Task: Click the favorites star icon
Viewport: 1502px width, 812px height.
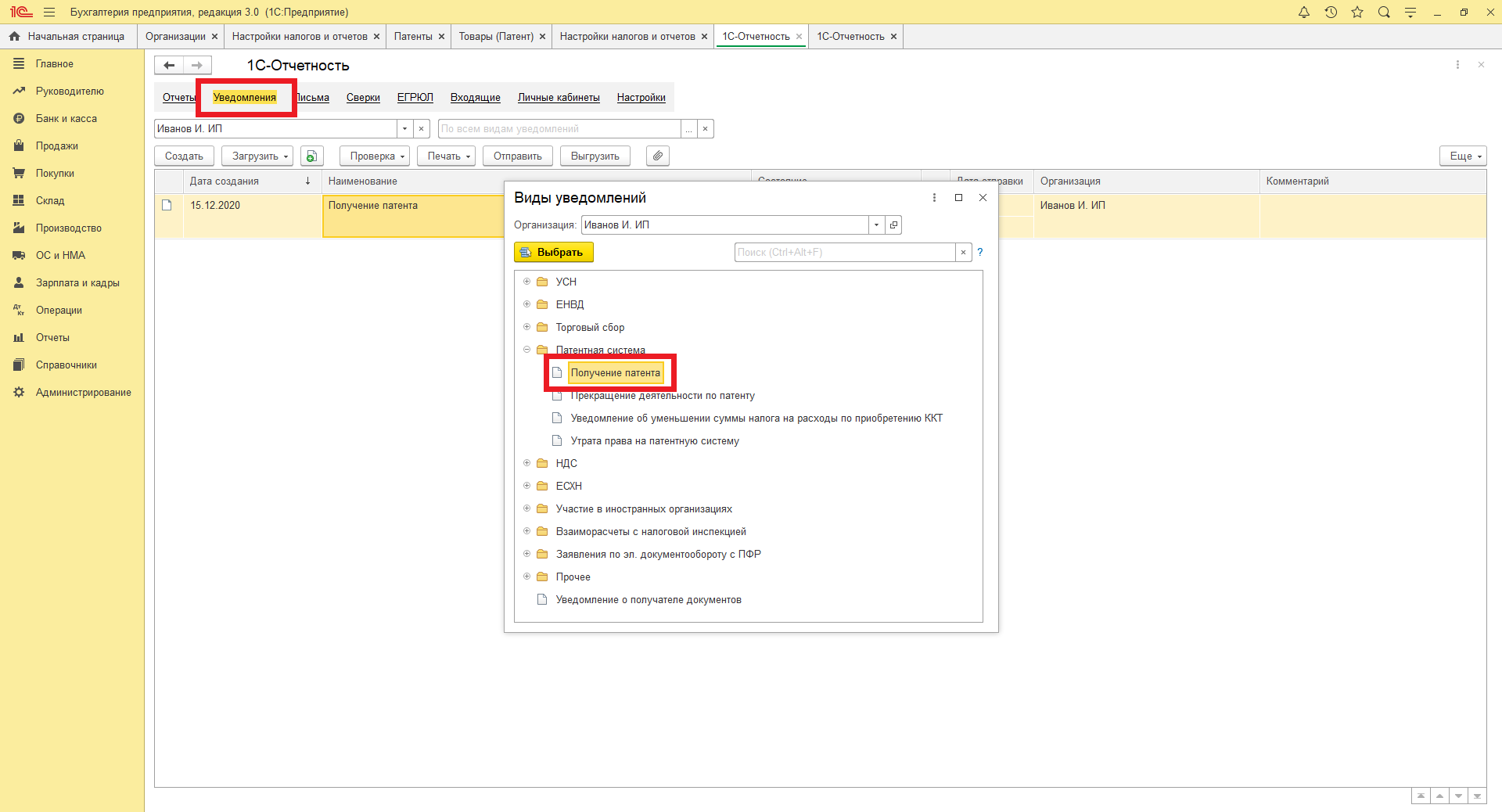Action: point(1357,13)
